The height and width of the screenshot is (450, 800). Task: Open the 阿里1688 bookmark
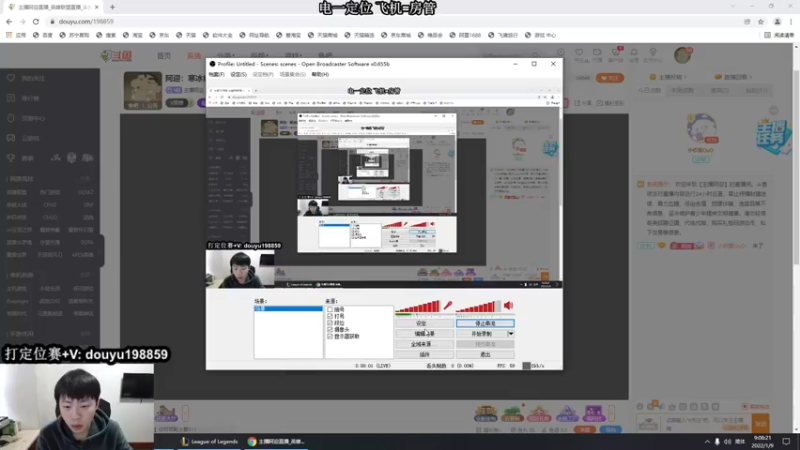(x=465, y=35)
